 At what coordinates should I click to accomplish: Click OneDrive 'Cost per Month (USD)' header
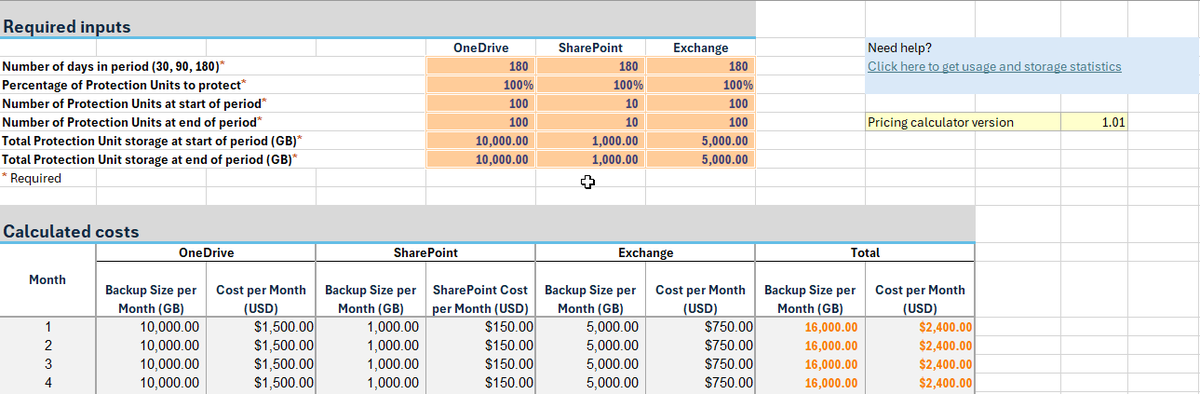click(x=261, y=299)
